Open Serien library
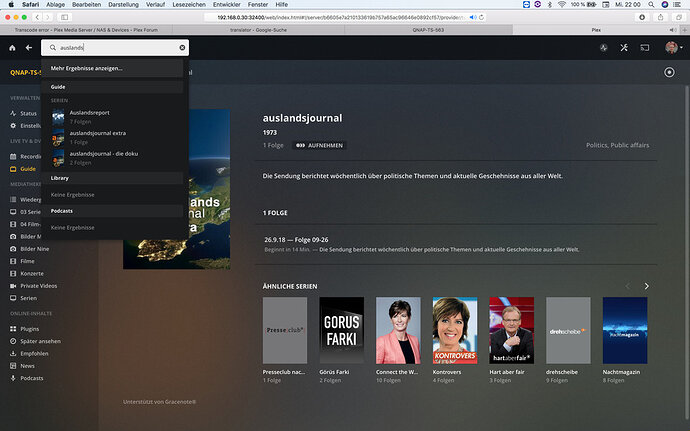The width and height of the screenshot is (690, 431). [24, 298]
